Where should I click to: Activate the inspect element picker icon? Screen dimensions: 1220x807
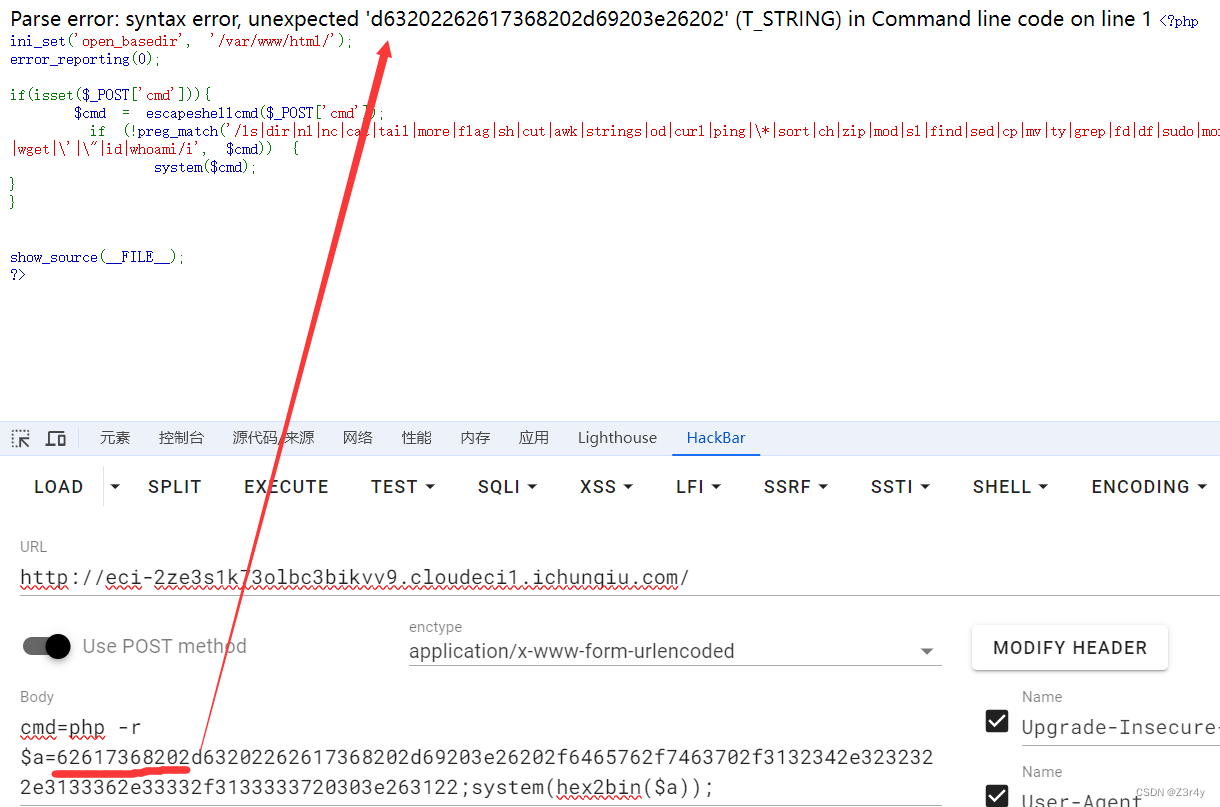(20, 438)
